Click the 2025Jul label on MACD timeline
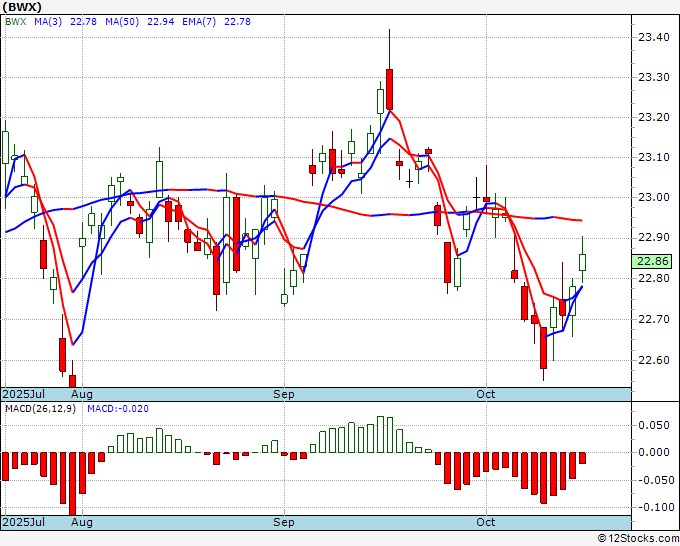This screenshot has width=680, height=546. [x=23, y=522]
